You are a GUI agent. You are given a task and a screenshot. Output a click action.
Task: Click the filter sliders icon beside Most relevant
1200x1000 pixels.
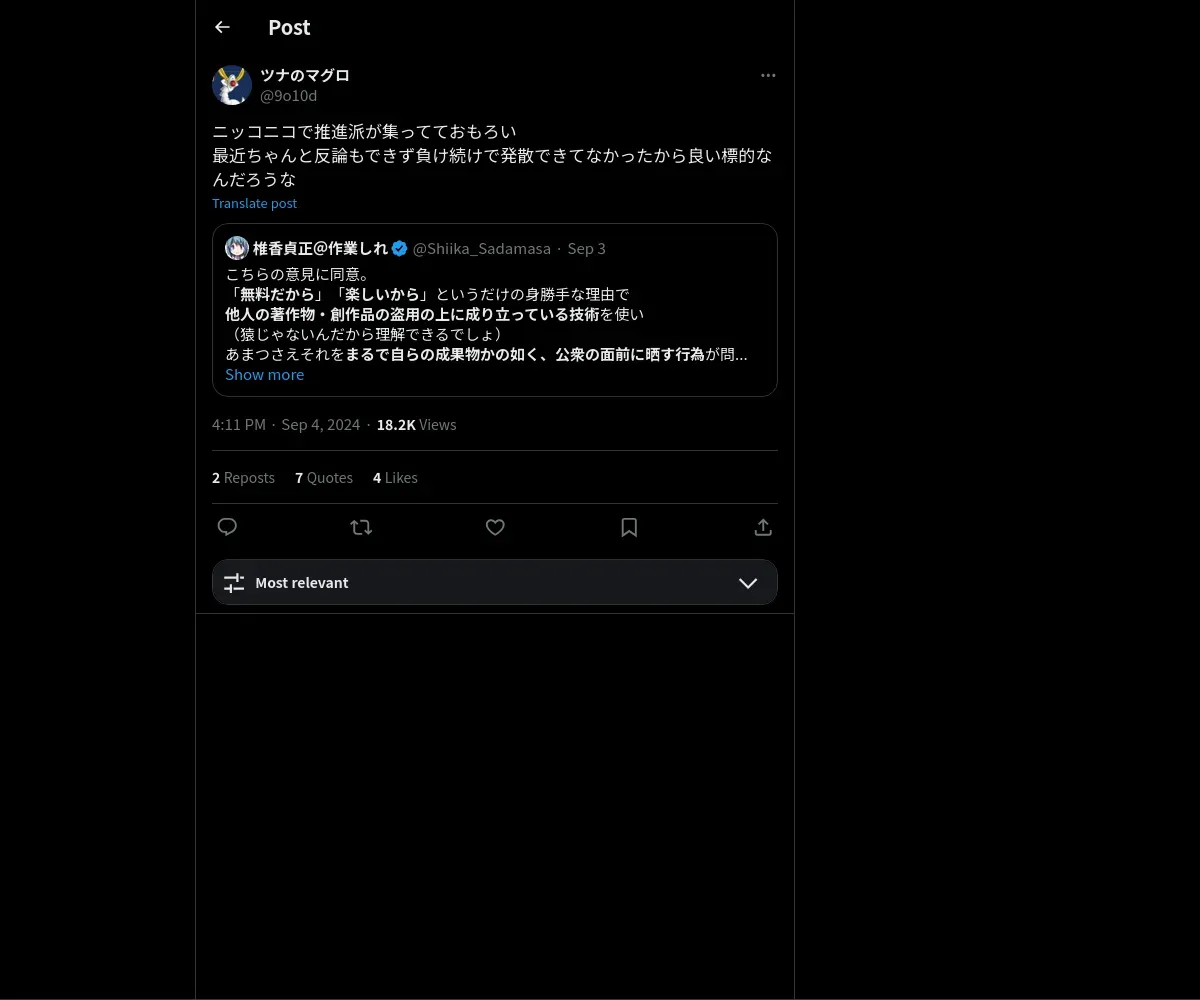(234, 583)
